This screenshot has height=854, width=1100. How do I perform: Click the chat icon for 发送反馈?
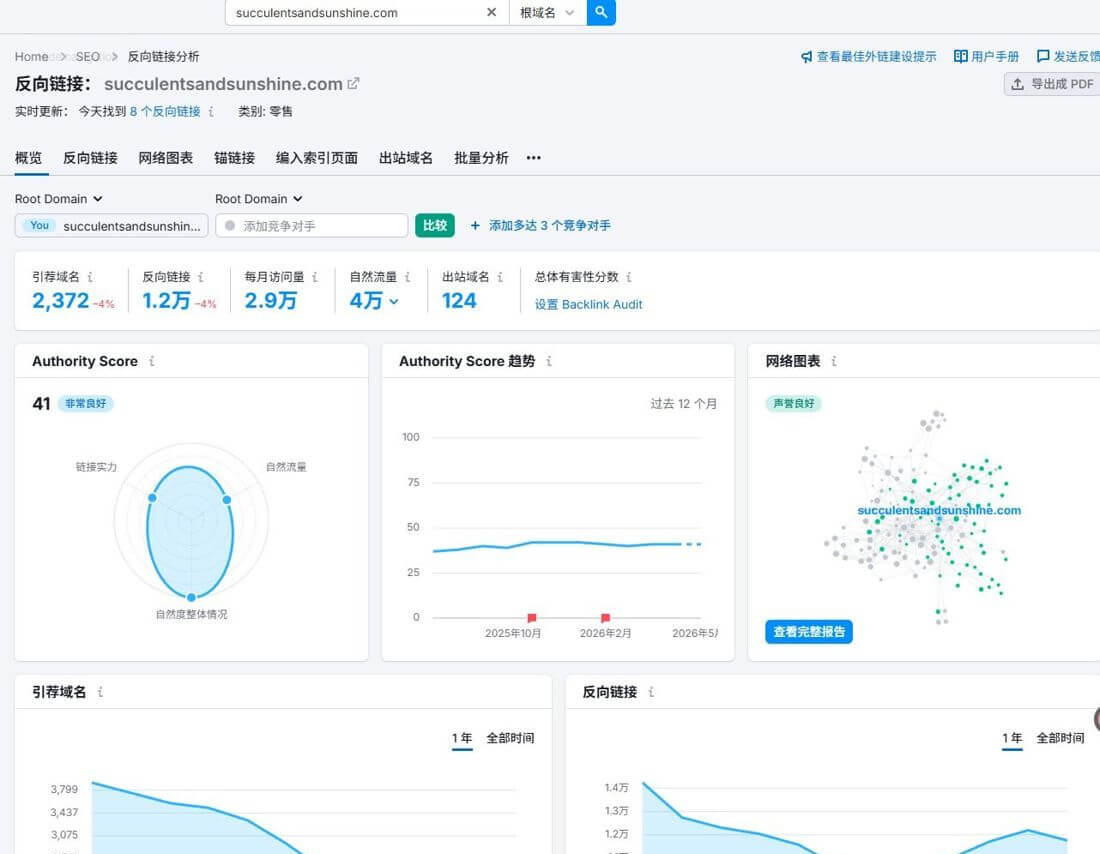pos(1043,56)
